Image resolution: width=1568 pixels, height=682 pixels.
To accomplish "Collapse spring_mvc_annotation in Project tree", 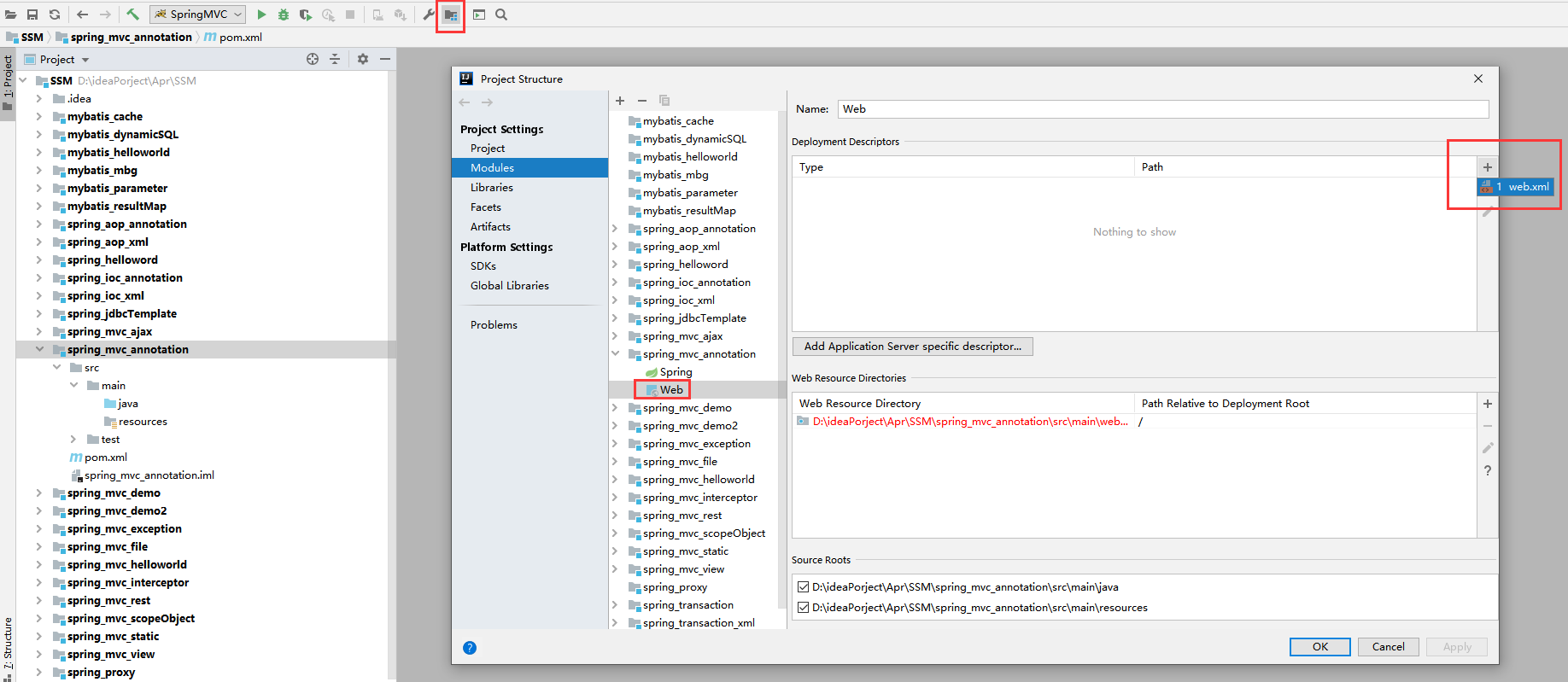I will 39,349.
